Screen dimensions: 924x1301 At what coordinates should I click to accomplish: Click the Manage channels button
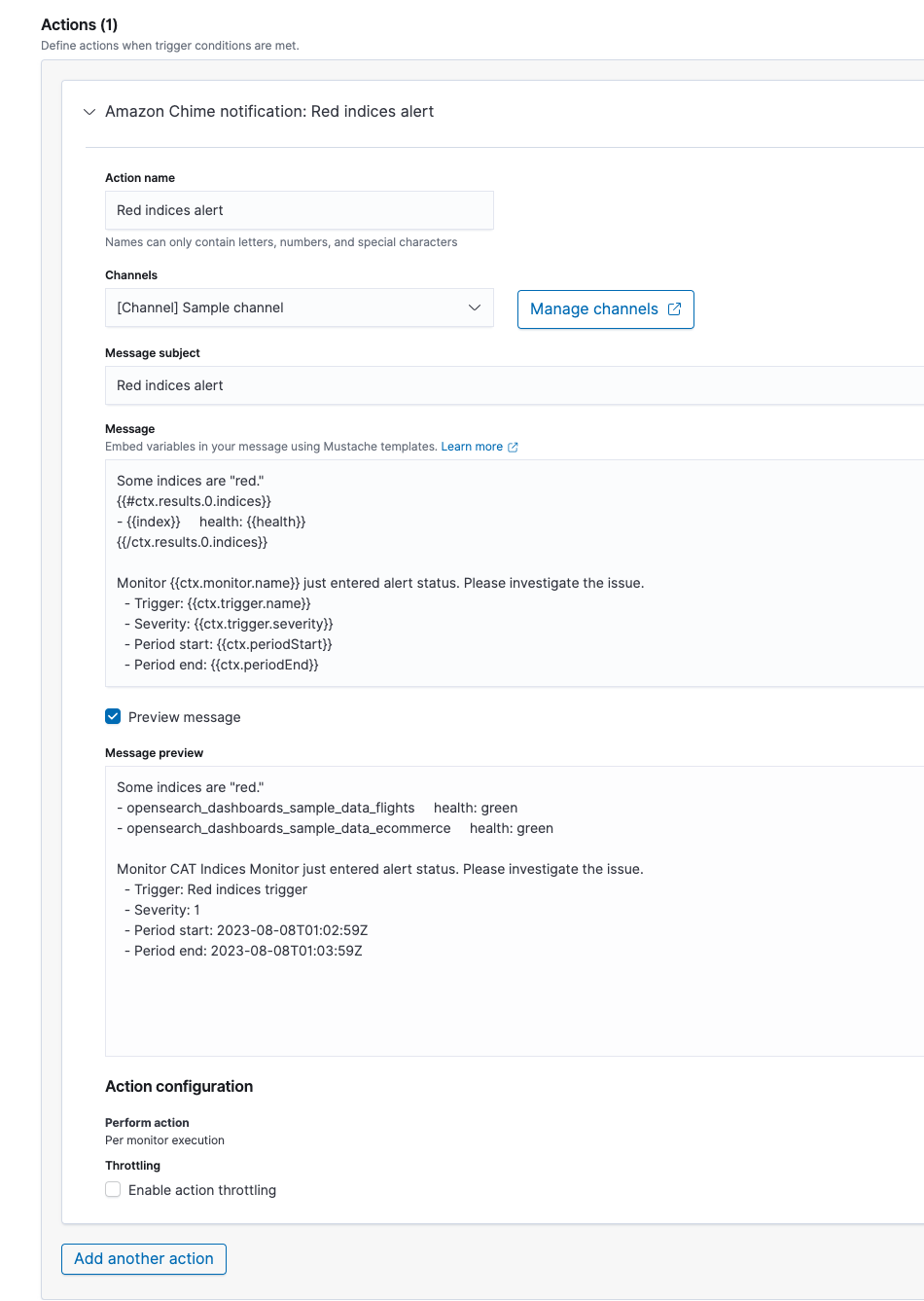point(605,308)
